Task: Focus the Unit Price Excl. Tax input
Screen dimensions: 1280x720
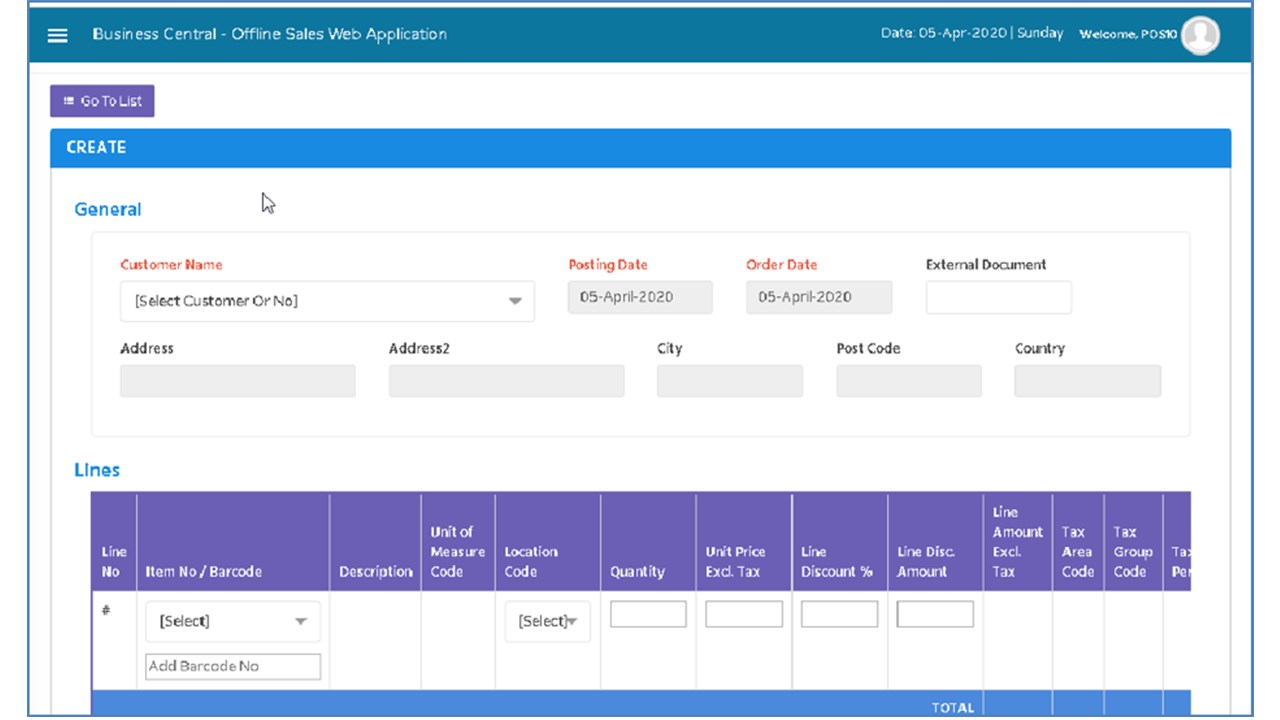Action: click(x=743, y=614)
